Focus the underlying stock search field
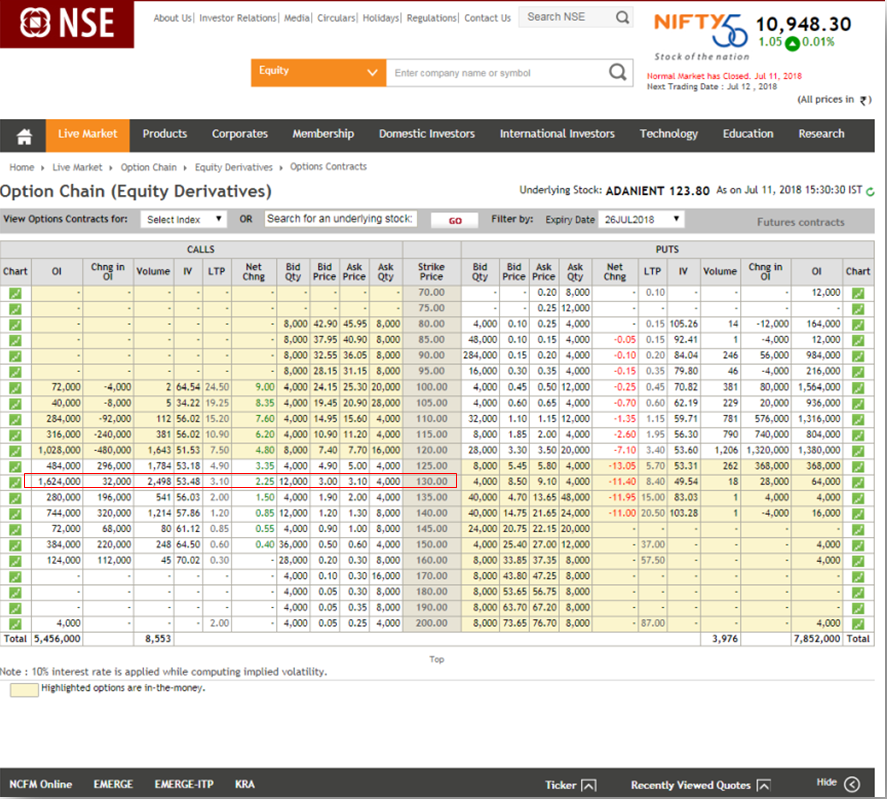Image resolution: width=887 pixels, height=799 pixels. coord(341,219)
